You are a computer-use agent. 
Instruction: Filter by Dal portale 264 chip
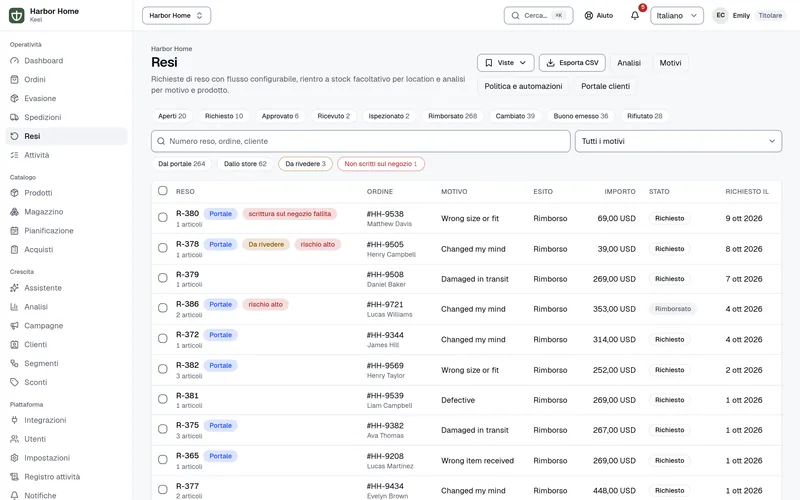point(182,164)
